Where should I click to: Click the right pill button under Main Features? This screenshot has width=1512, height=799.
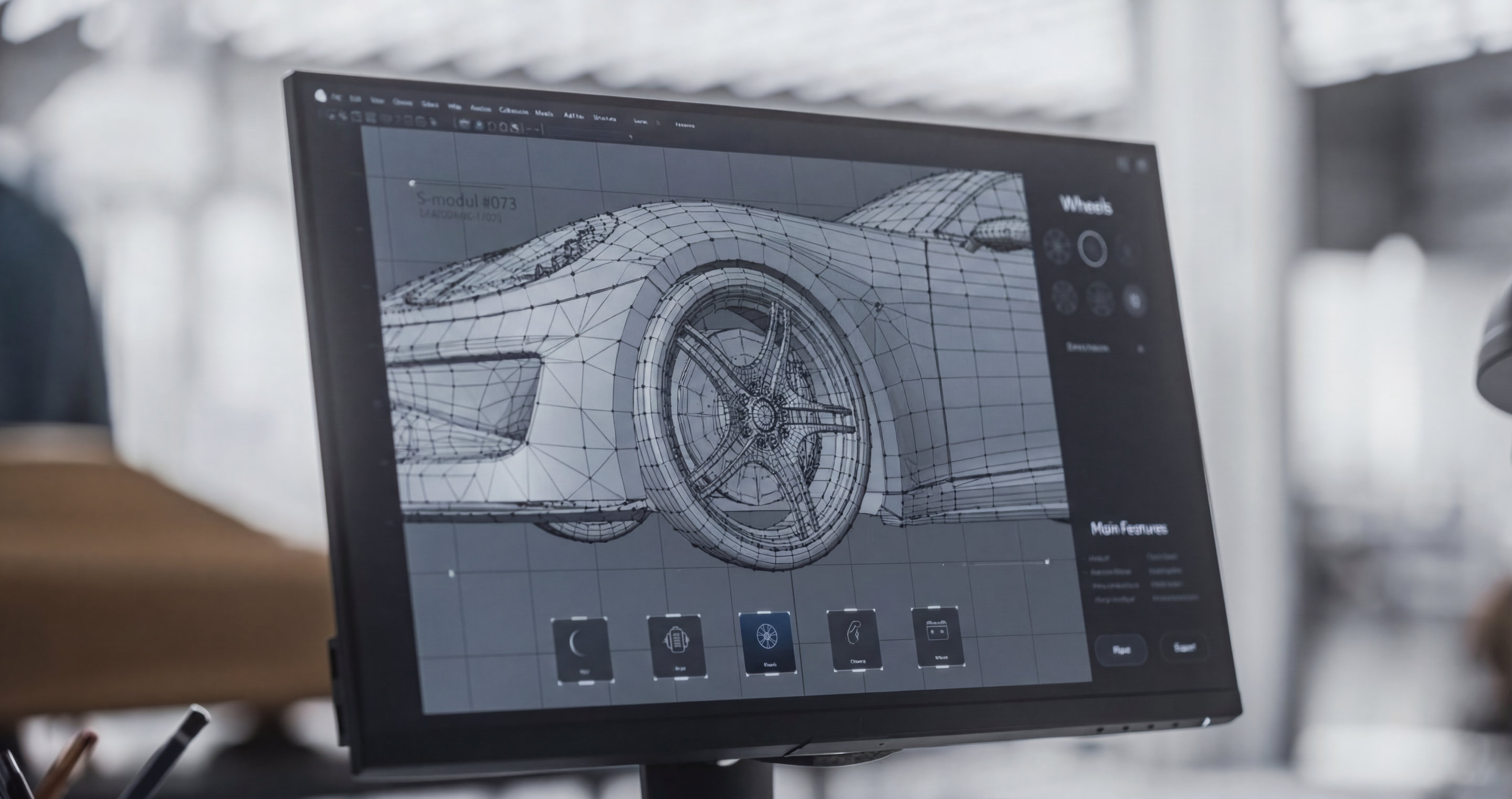click(x=1184, y=647)
